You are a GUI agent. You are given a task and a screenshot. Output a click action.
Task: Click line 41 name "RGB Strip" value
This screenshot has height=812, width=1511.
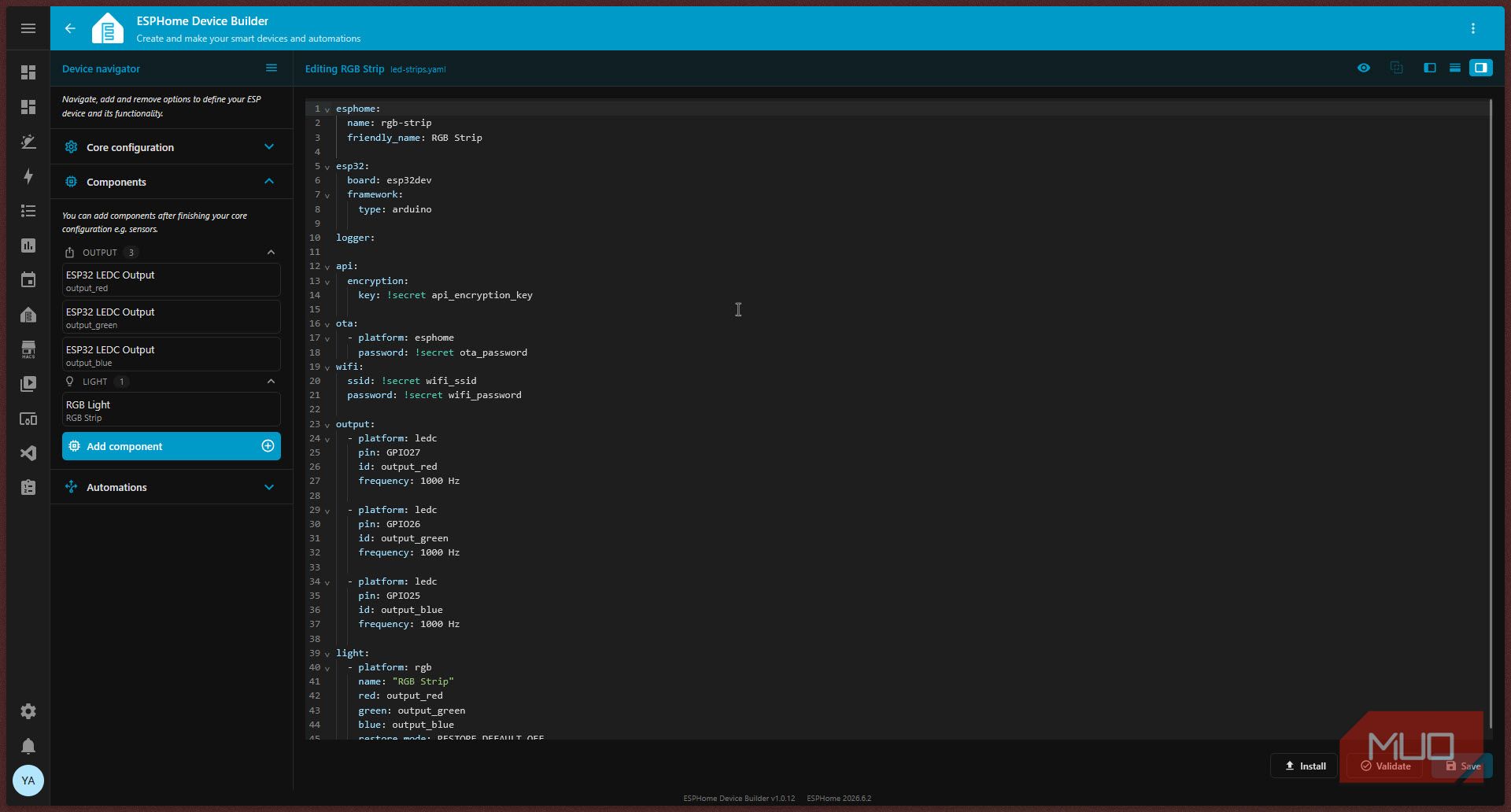coord(423,681)
